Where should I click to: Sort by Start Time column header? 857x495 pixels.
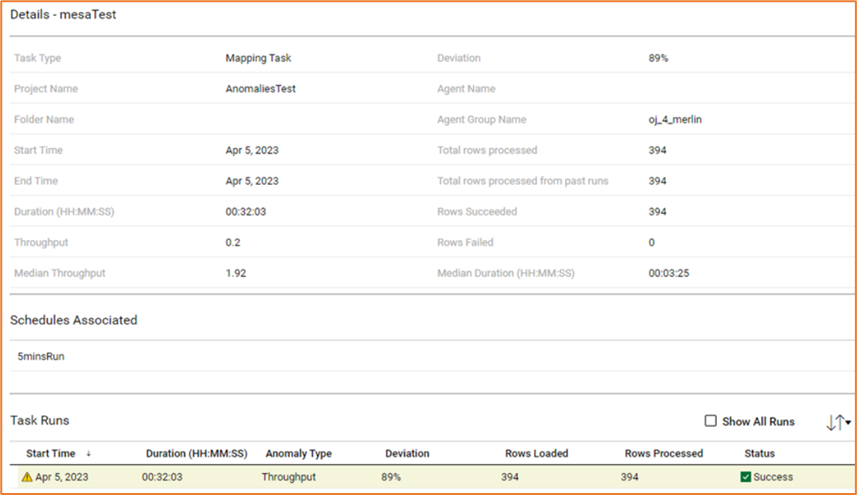(51, 453)
